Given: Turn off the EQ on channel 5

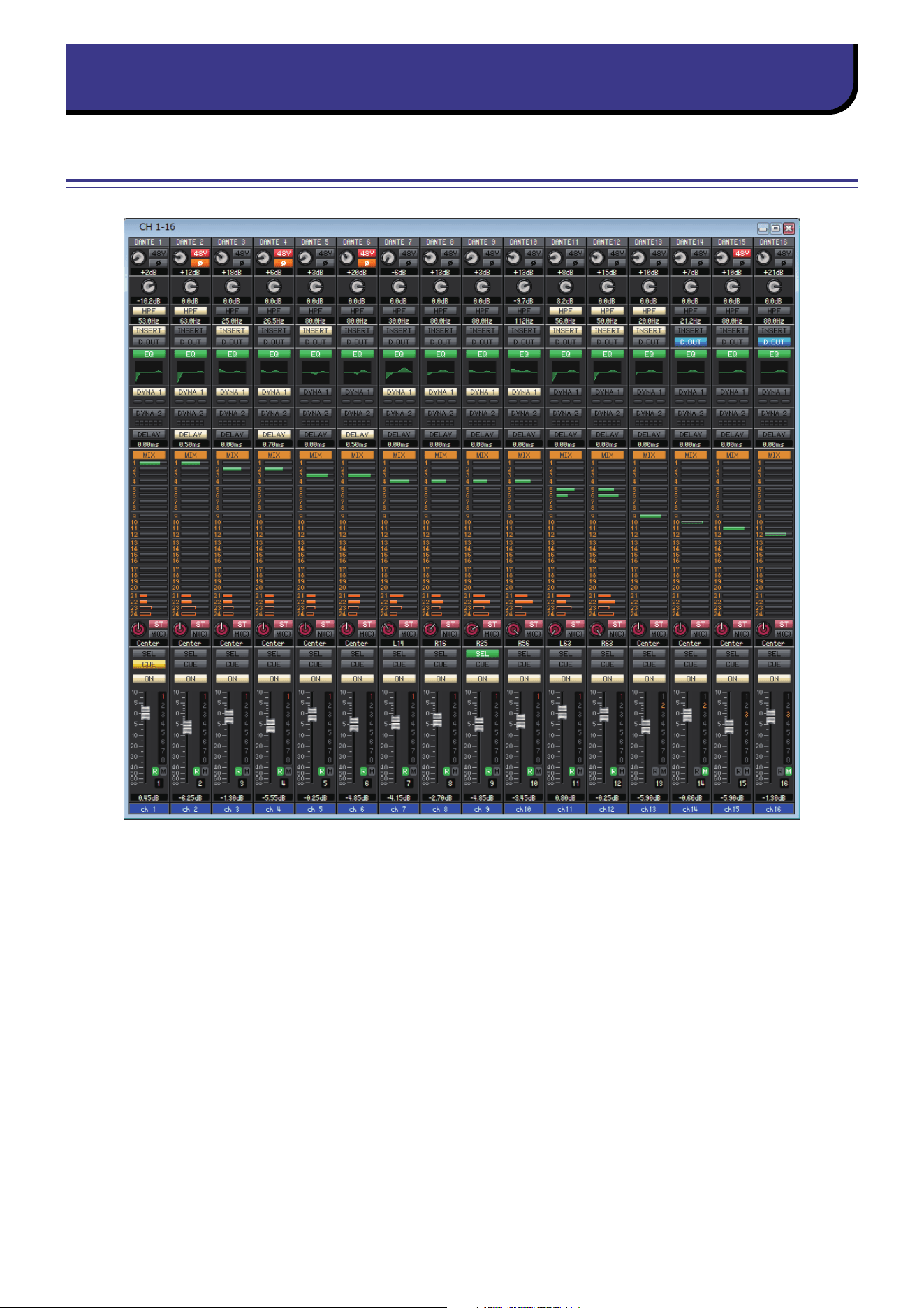Looking at the screenshot, I should coord(316,354).
